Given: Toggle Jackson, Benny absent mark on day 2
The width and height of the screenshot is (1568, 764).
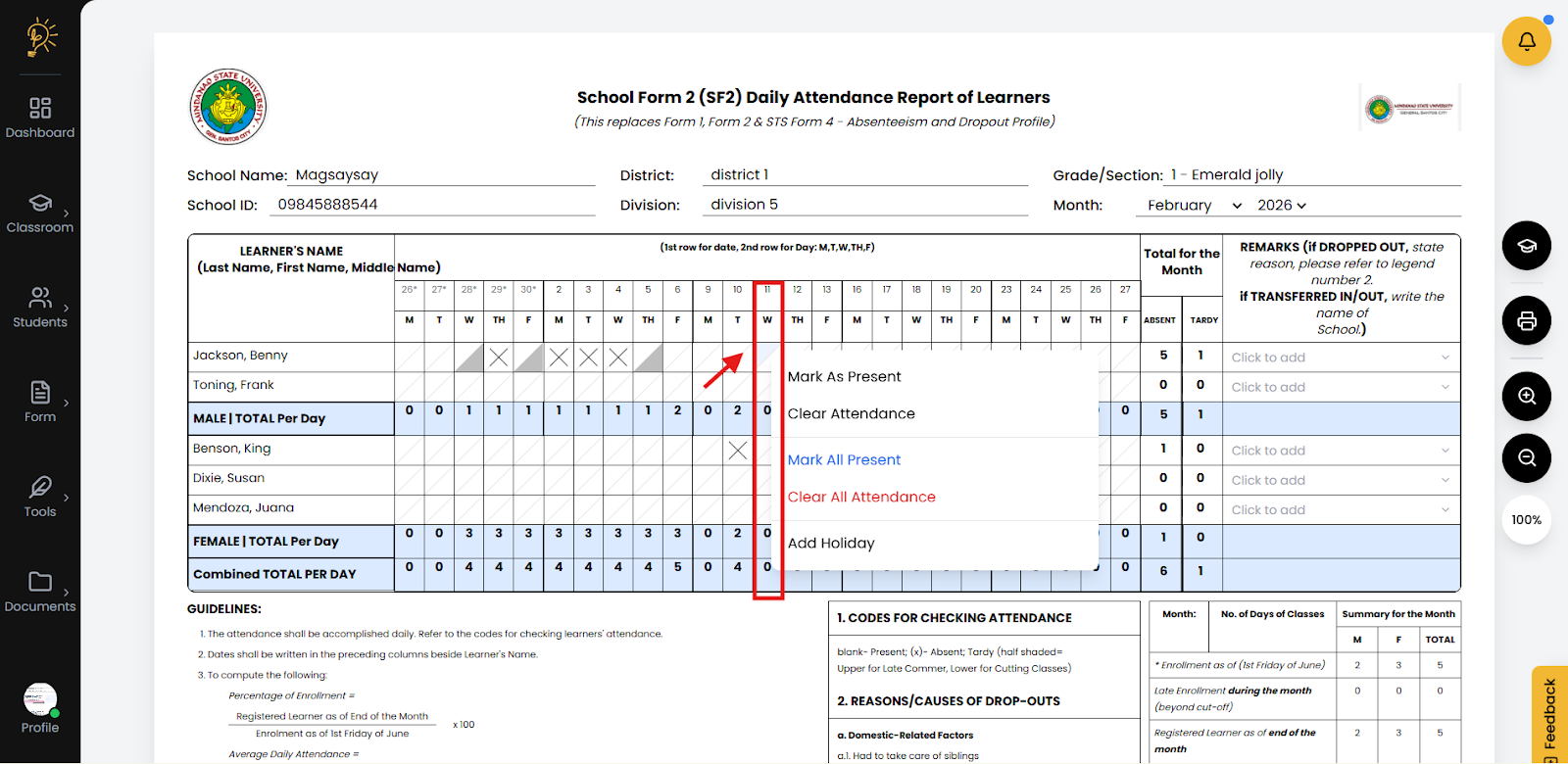Looking at the screenshot, I should (x=559, y=358).
